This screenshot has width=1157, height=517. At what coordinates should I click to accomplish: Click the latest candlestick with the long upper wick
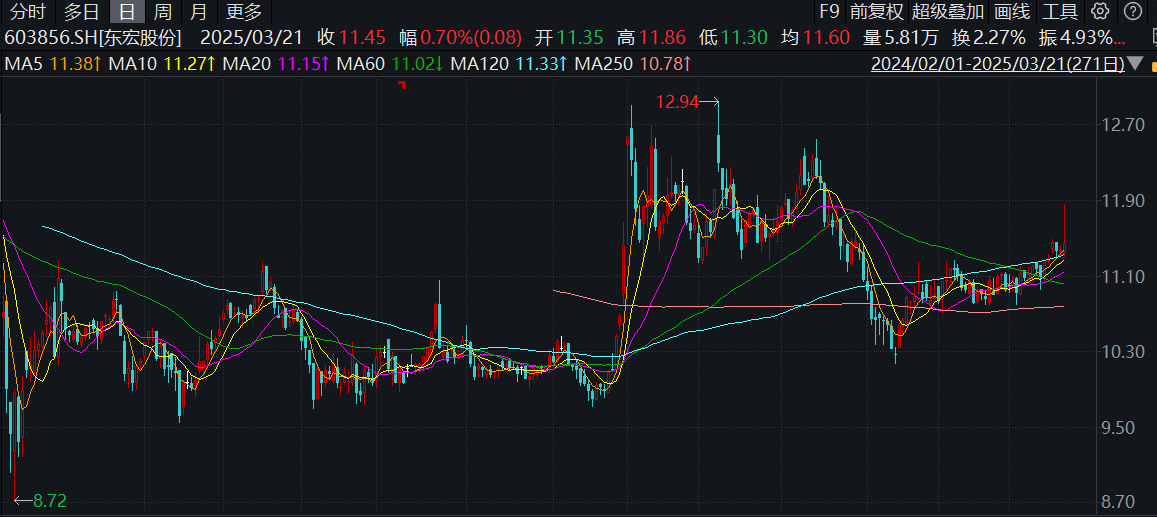point(1064,249)
